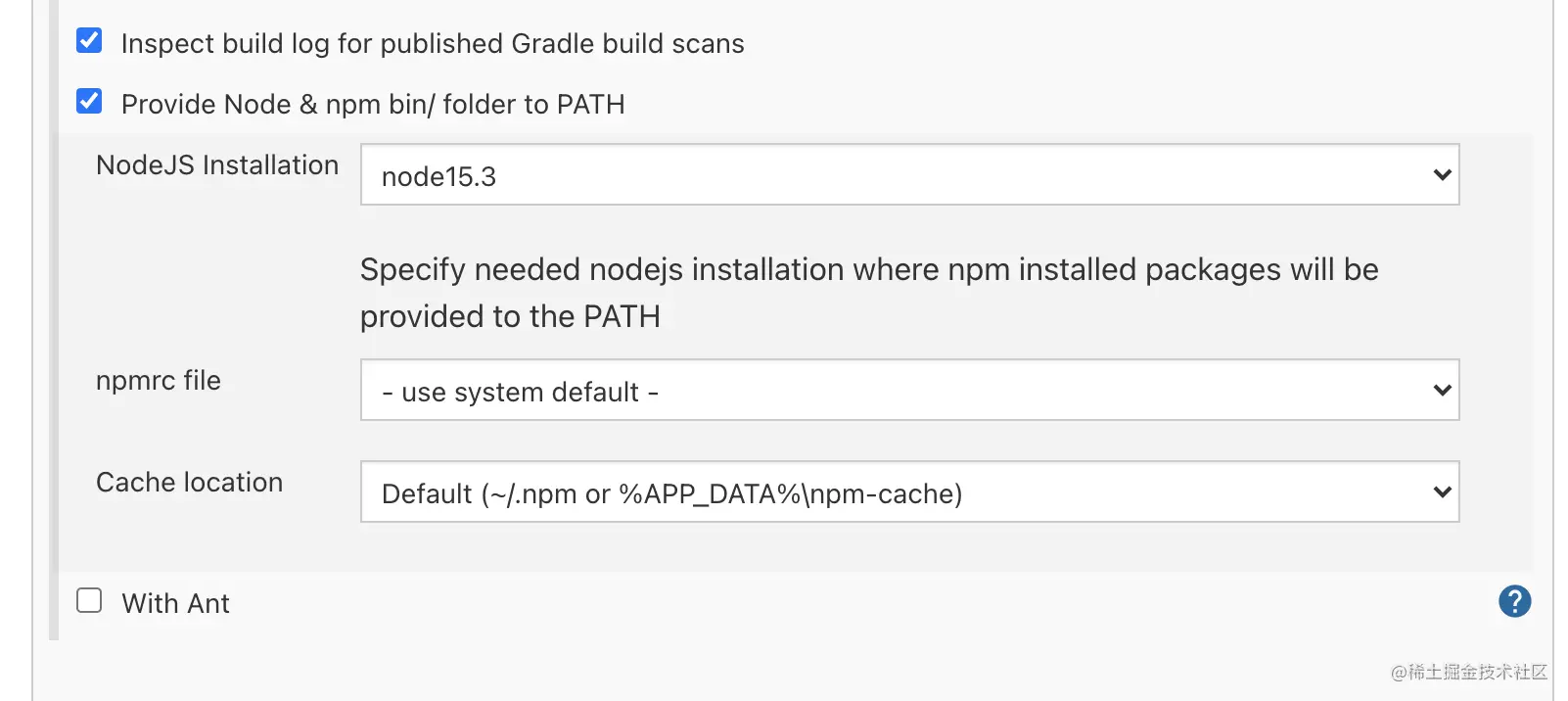Screen dimensions: 1568x701
Task: Click the "With Ant" label text
Action: [x=175, y=604]
